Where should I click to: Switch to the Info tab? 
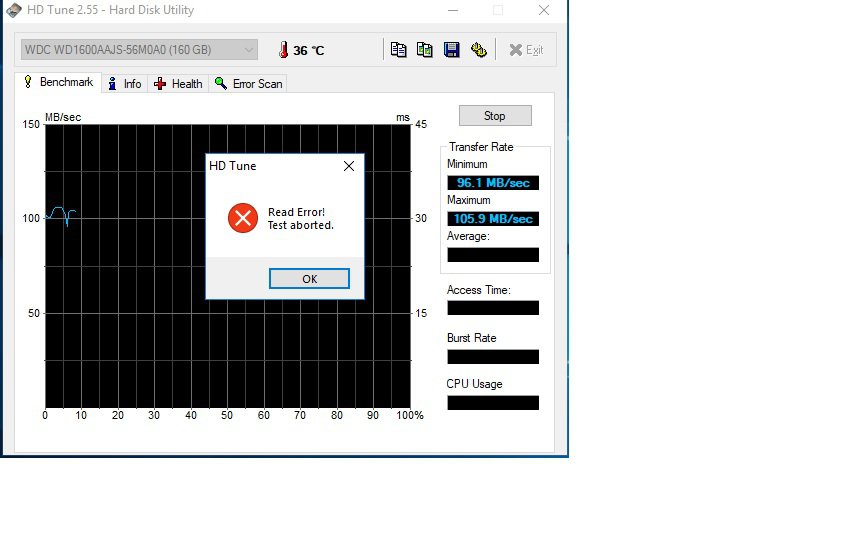125,84
